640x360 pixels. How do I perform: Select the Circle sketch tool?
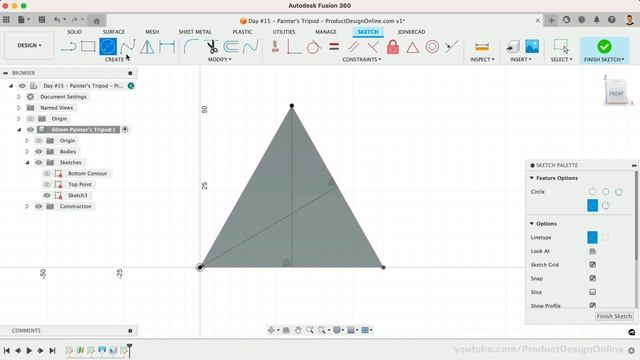click(x=108, y=47)
